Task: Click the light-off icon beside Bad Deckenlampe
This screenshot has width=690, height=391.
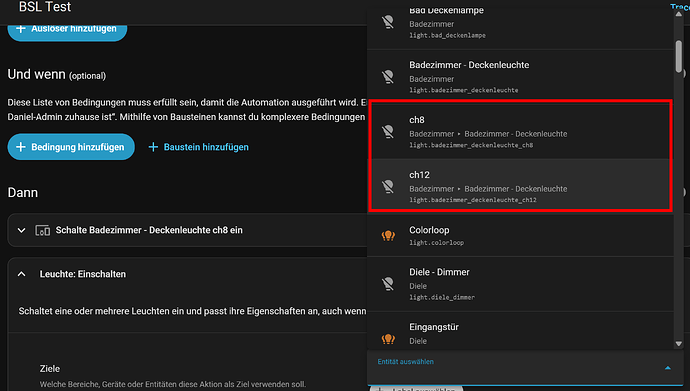Action: (388, 22)
